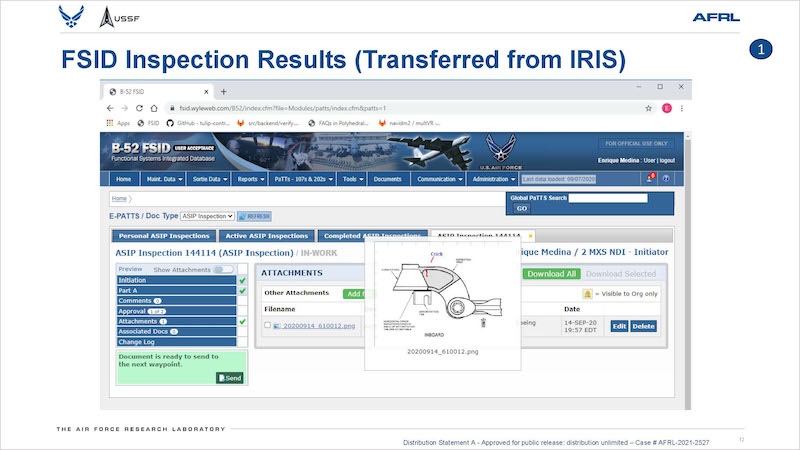Image resolution: width=800 pixels, height=450 pixels.
Task: Expand the Administration menu
Action: [493, 179]
